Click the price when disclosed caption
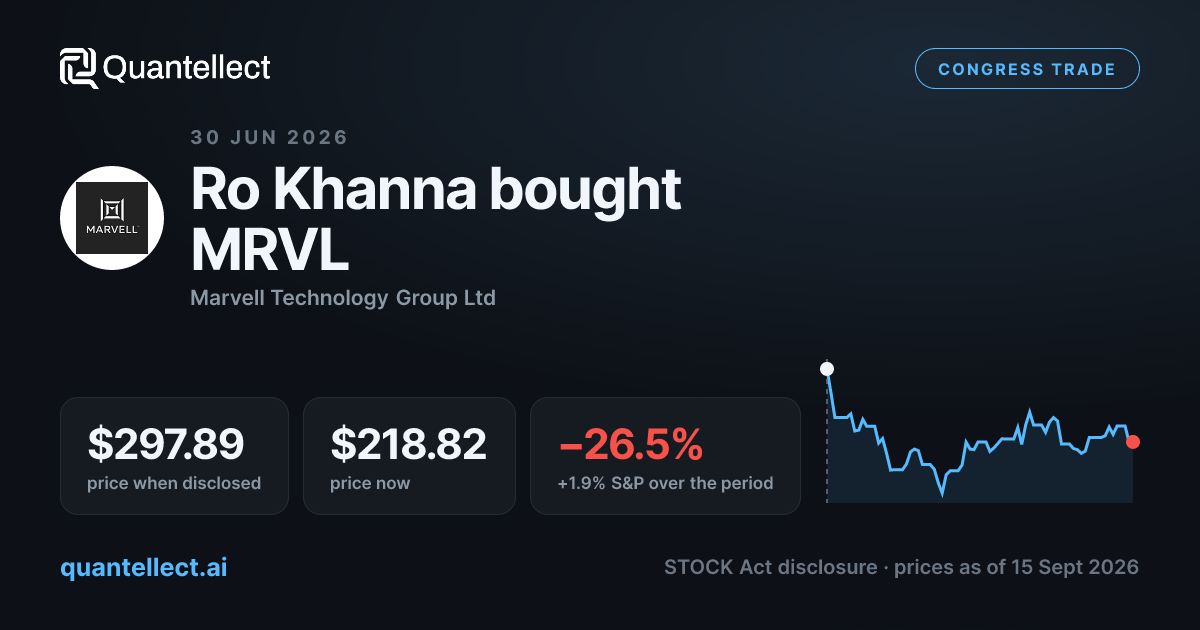The height and width of the screenshot is (630, 1200). coord(174,483)
